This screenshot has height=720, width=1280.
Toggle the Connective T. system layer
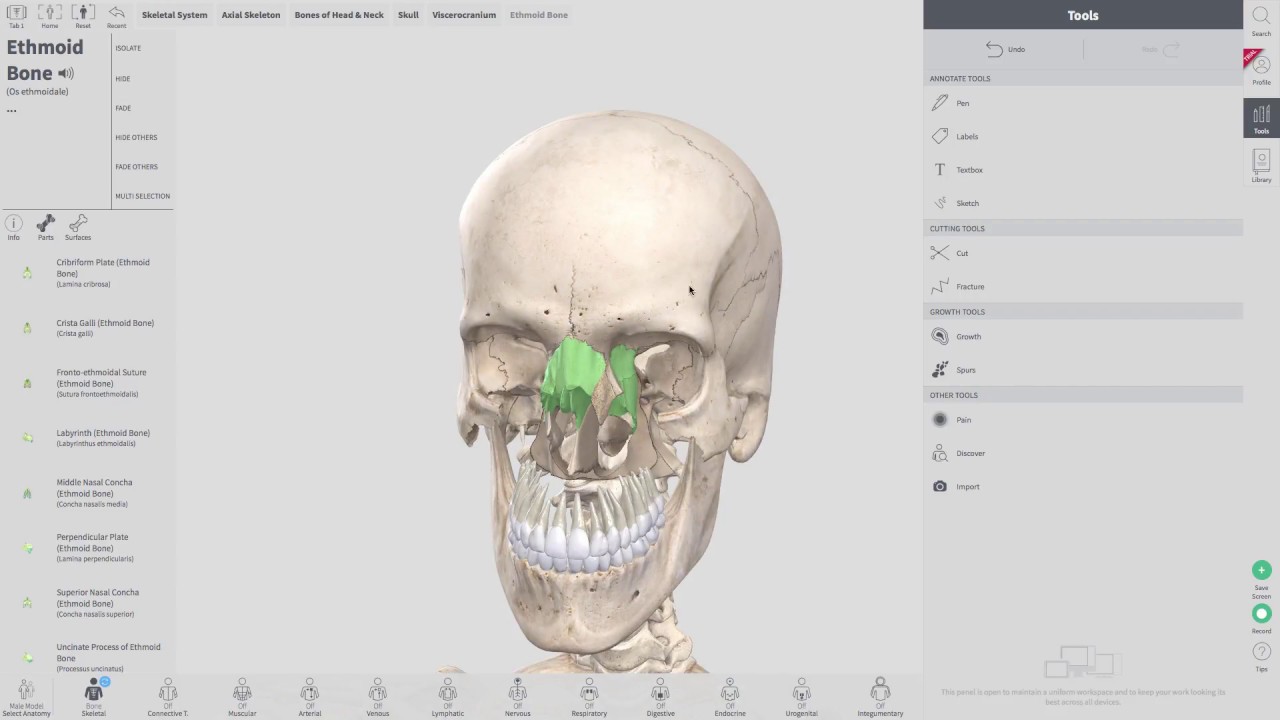pyautogui.click(x=168, y=697)
